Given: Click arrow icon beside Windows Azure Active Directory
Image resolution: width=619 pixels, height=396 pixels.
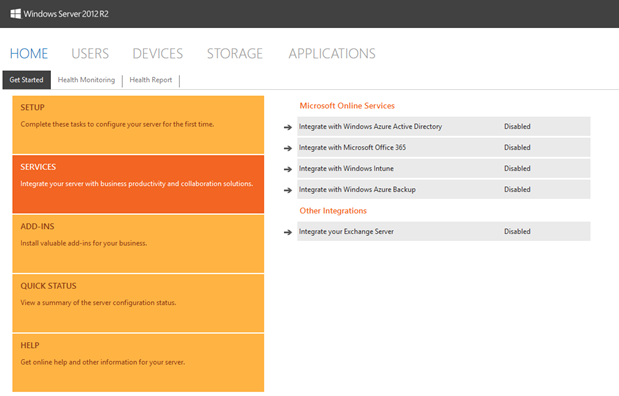Looking at the screenshot, I should [288, 128].
